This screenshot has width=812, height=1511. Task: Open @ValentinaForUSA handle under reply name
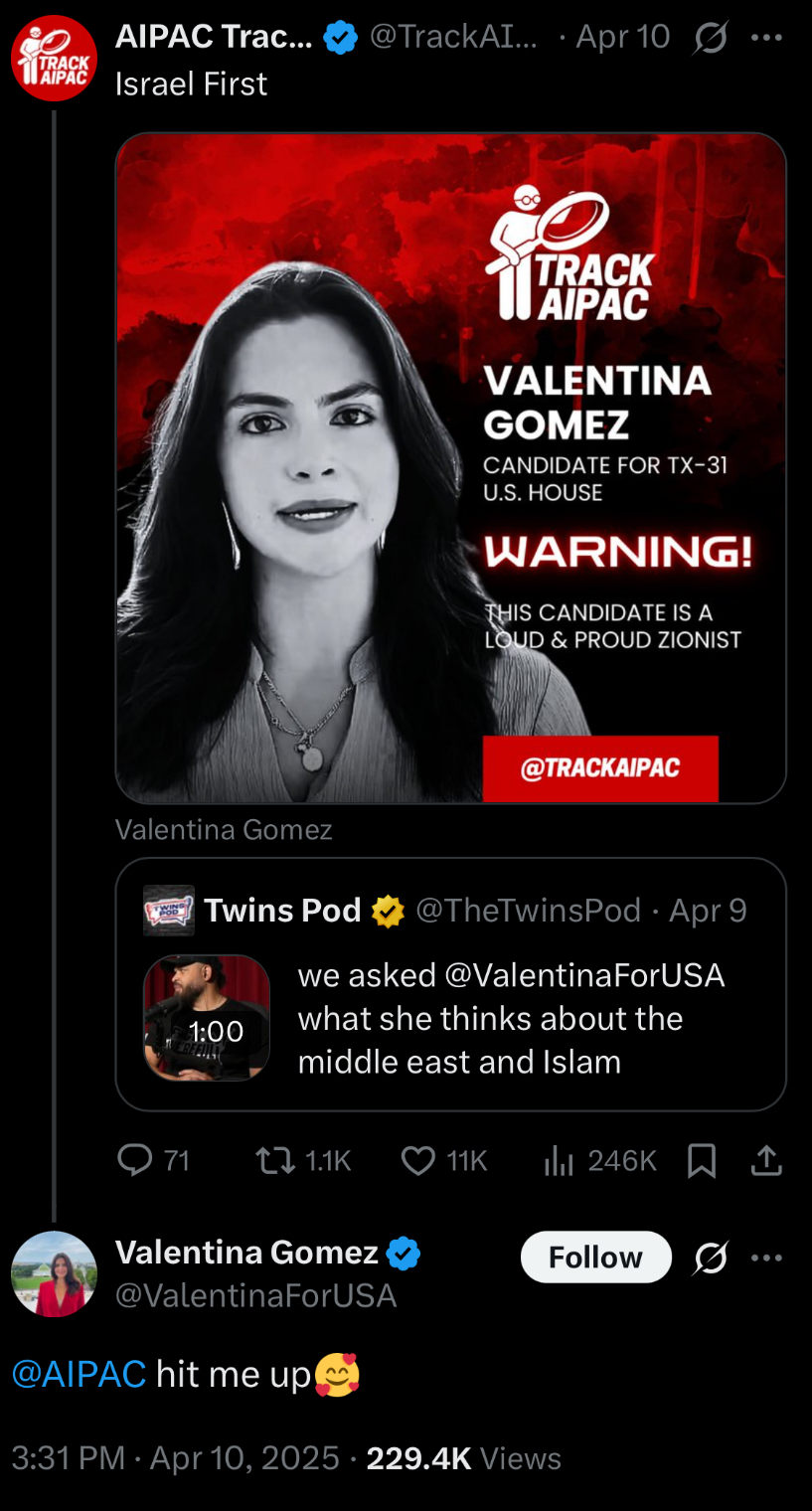[x=256, y=1295]
